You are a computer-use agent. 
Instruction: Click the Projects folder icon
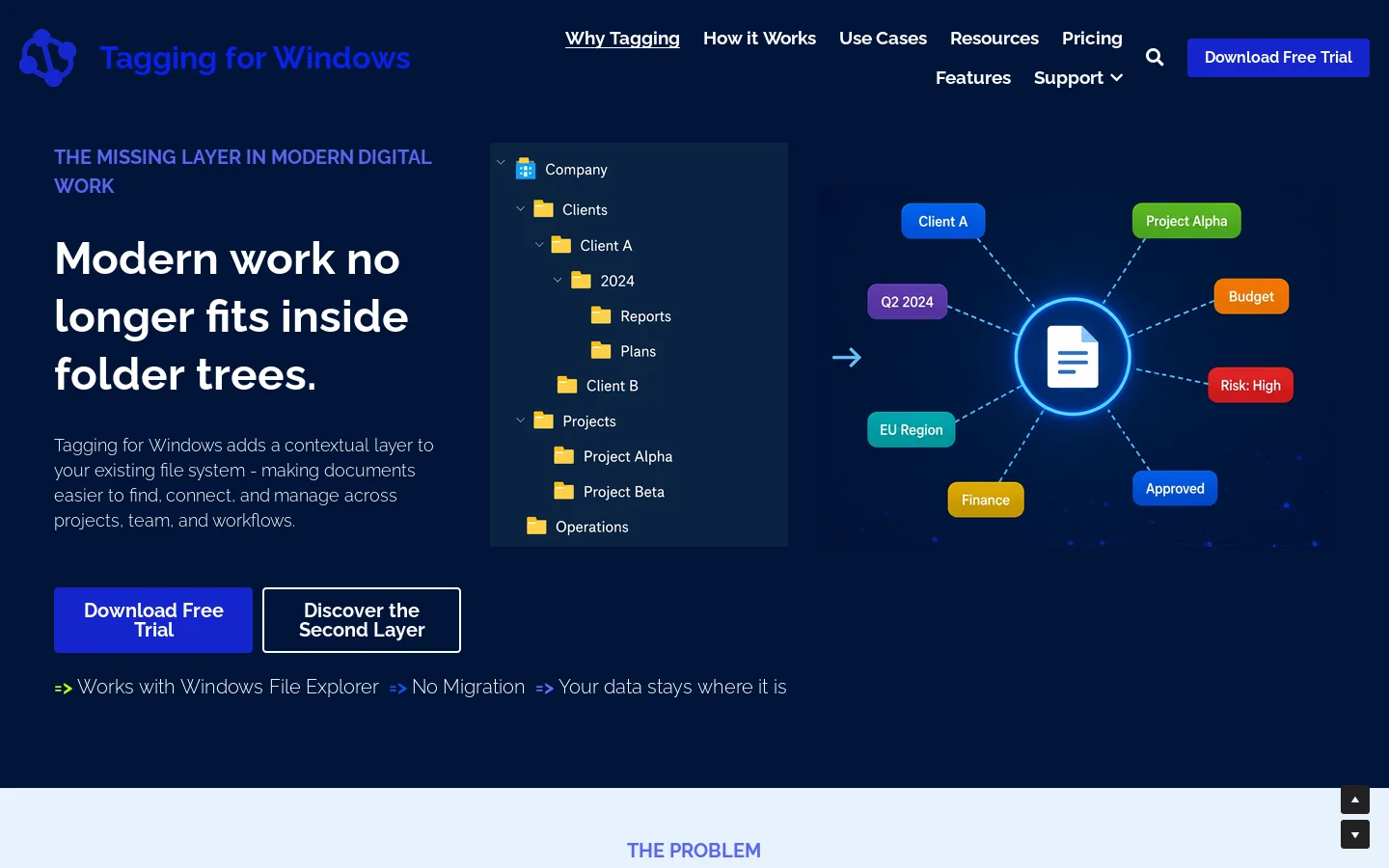point(544,420)
